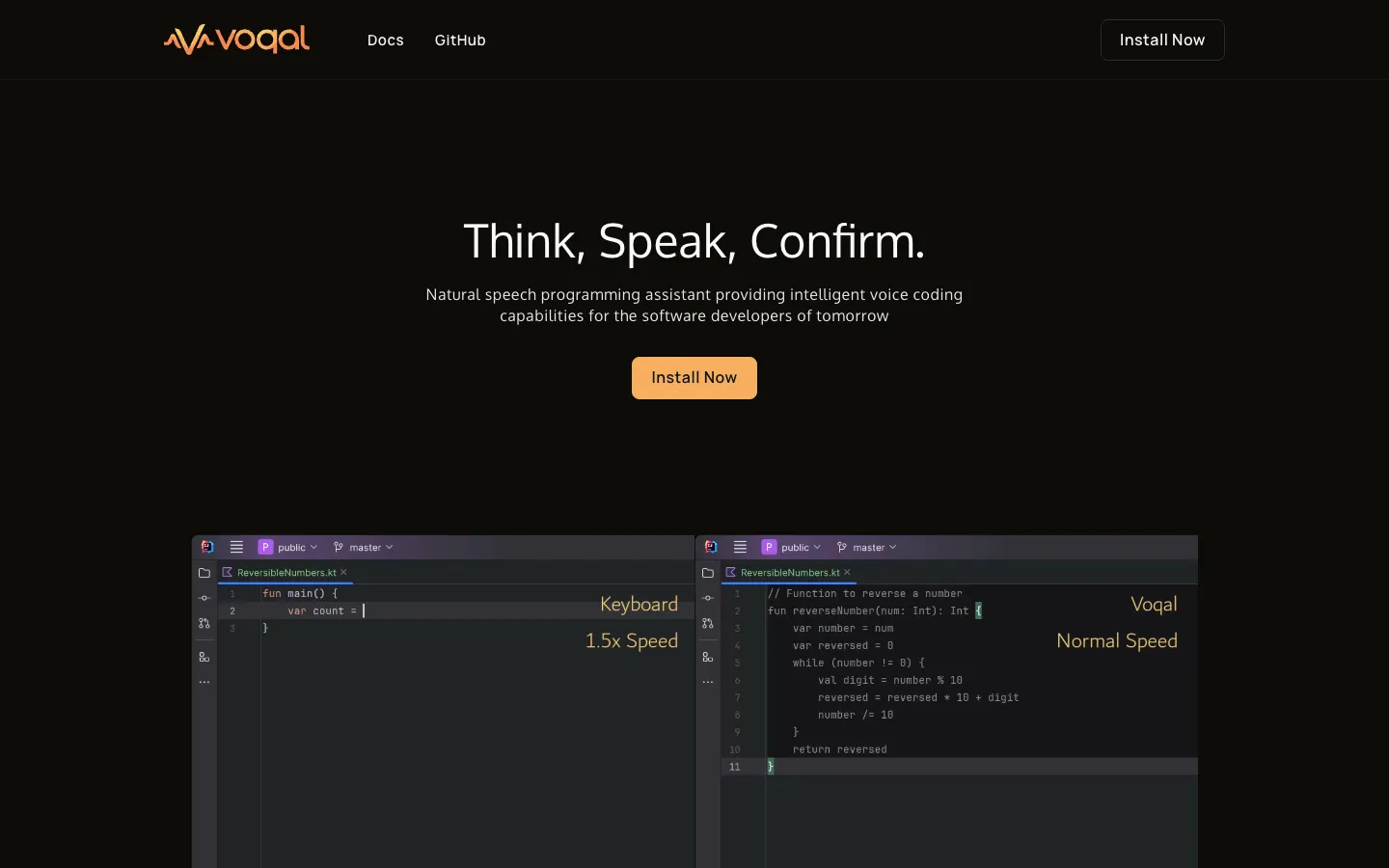Viewport: 1389px width, 868px height.
Task: Expand the public project dropdown in the Keyboard pane
Action: coord(297,547)
